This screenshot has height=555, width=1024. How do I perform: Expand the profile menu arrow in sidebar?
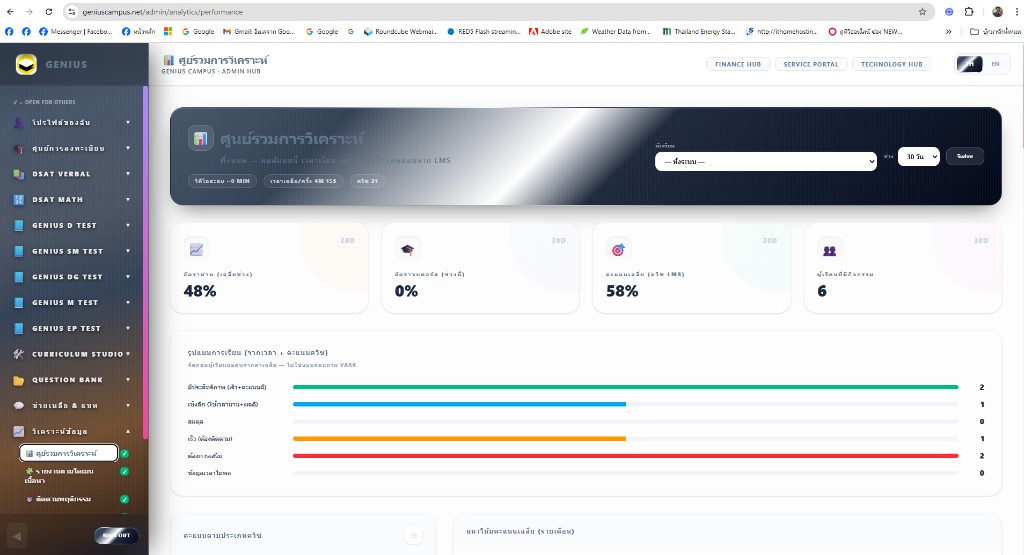[128, 122]
